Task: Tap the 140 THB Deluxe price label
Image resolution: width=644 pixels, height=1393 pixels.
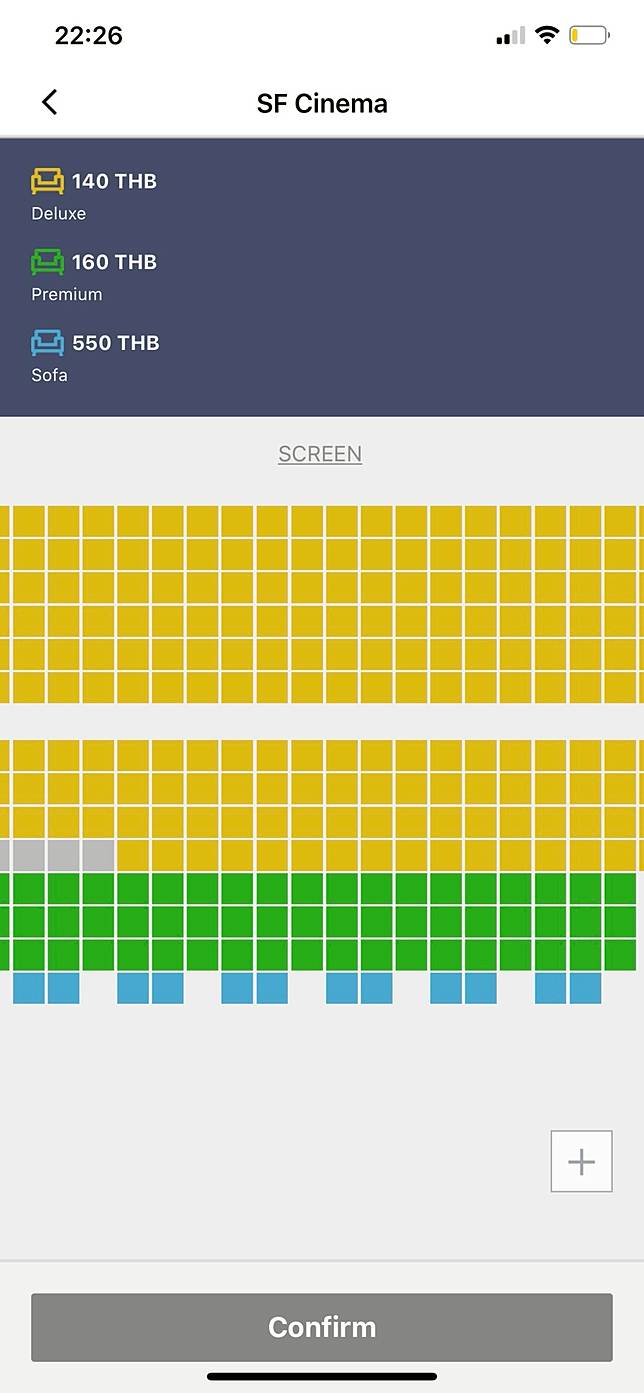Action: [x=114, y=181]
